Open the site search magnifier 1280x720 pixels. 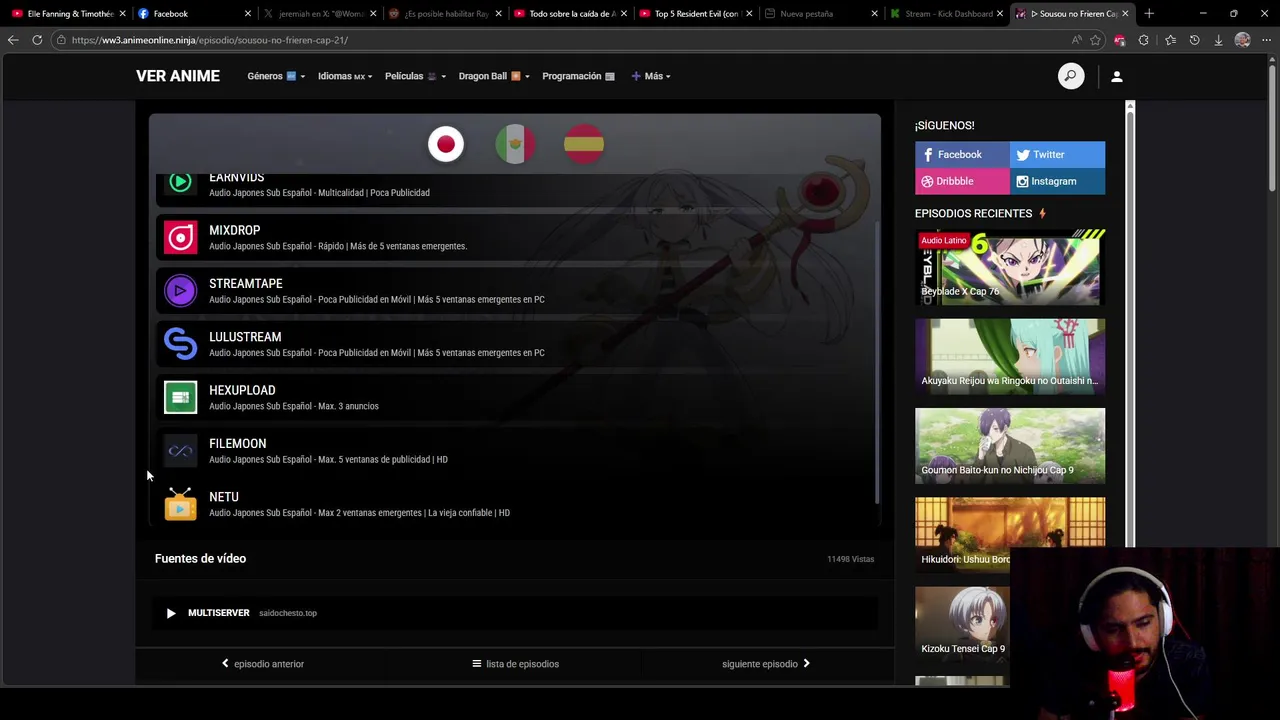[x=1071, y=76]
